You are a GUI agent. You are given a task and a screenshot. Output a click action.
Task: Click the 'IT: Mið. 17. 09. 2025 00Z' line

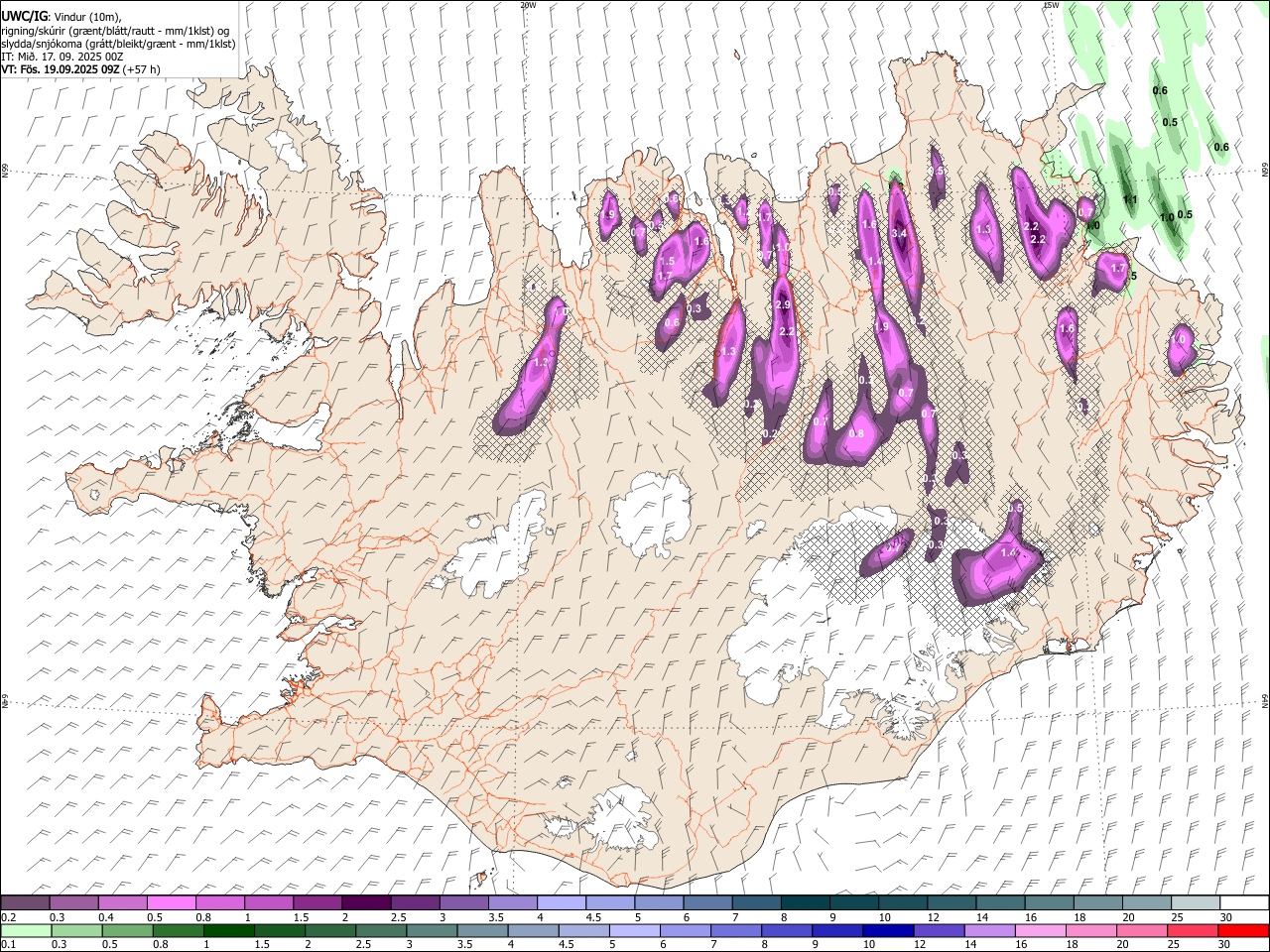pos(63,57)
